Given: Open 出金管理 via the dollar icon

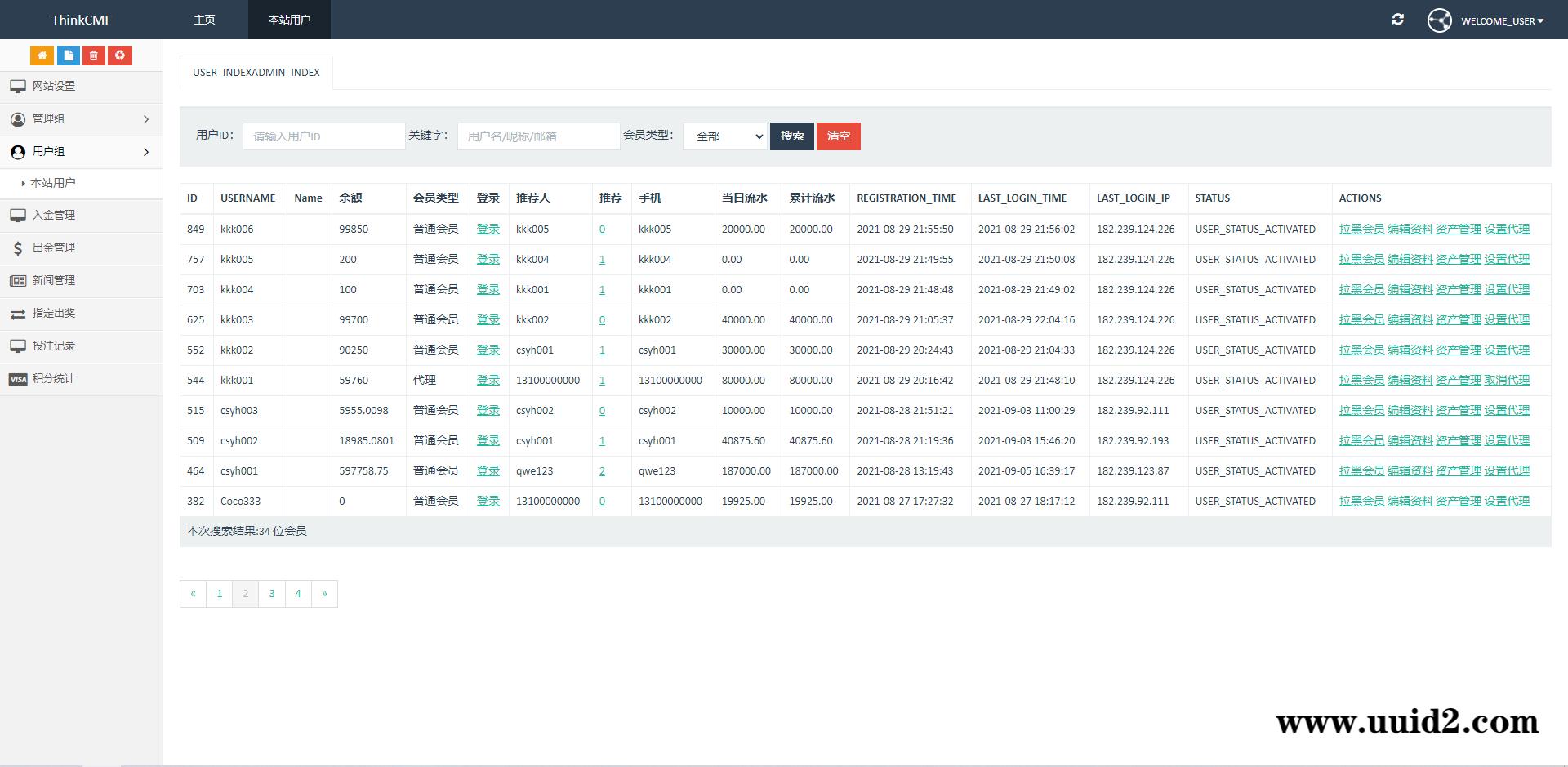Looking at the screenshot, I should coord(53,247).
